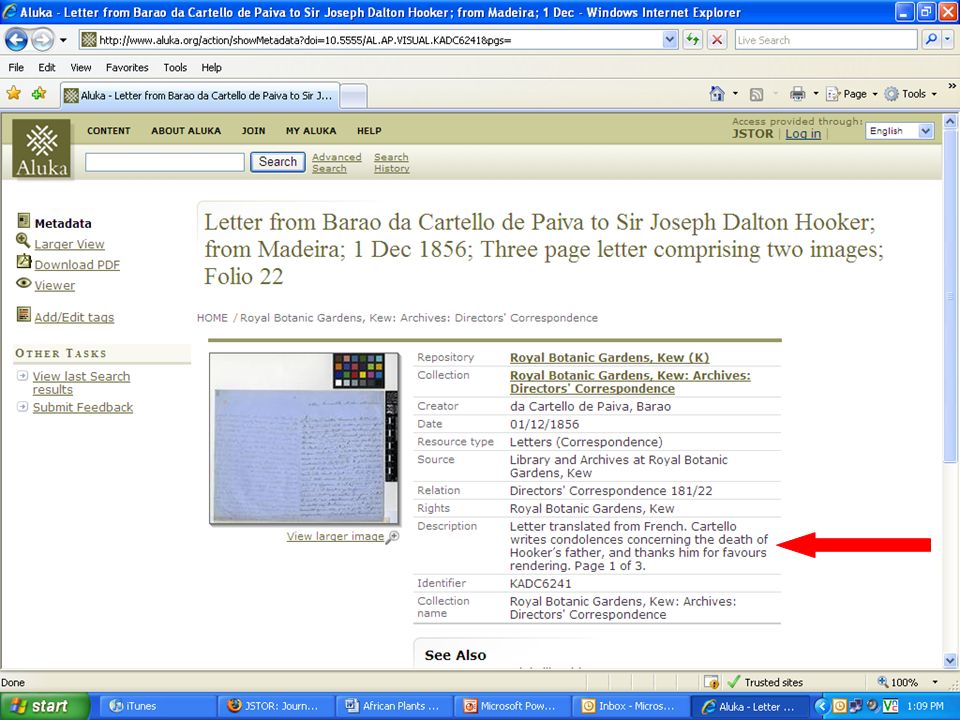Open the zoom level 100% dropdown

[935, 682]
